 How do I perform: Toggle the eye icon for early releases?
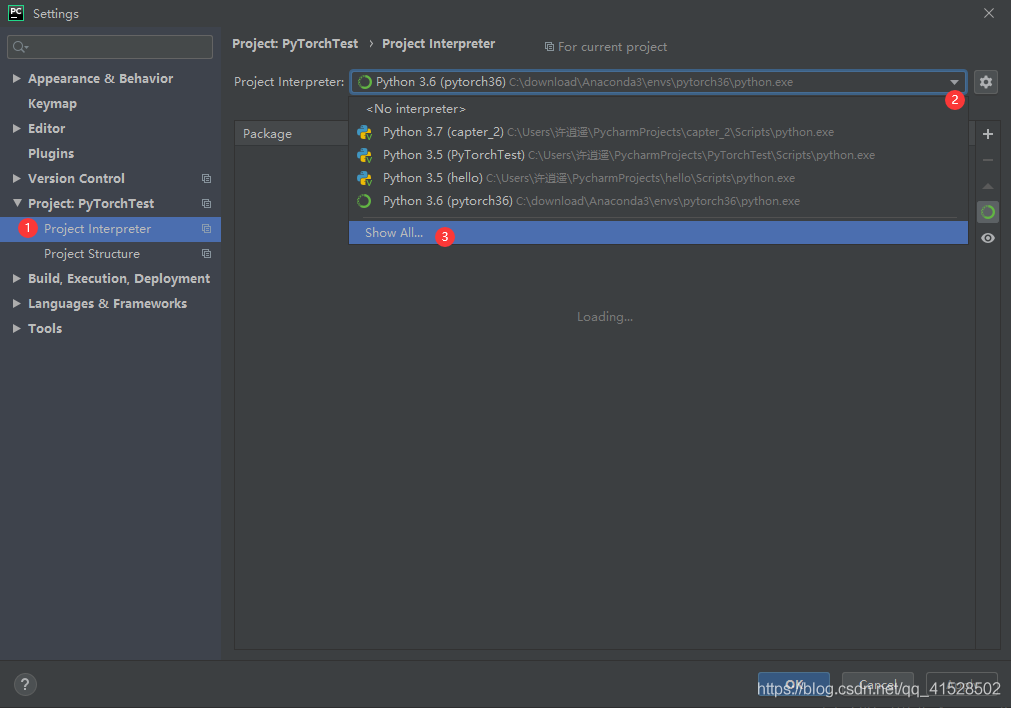coord(988,238)
